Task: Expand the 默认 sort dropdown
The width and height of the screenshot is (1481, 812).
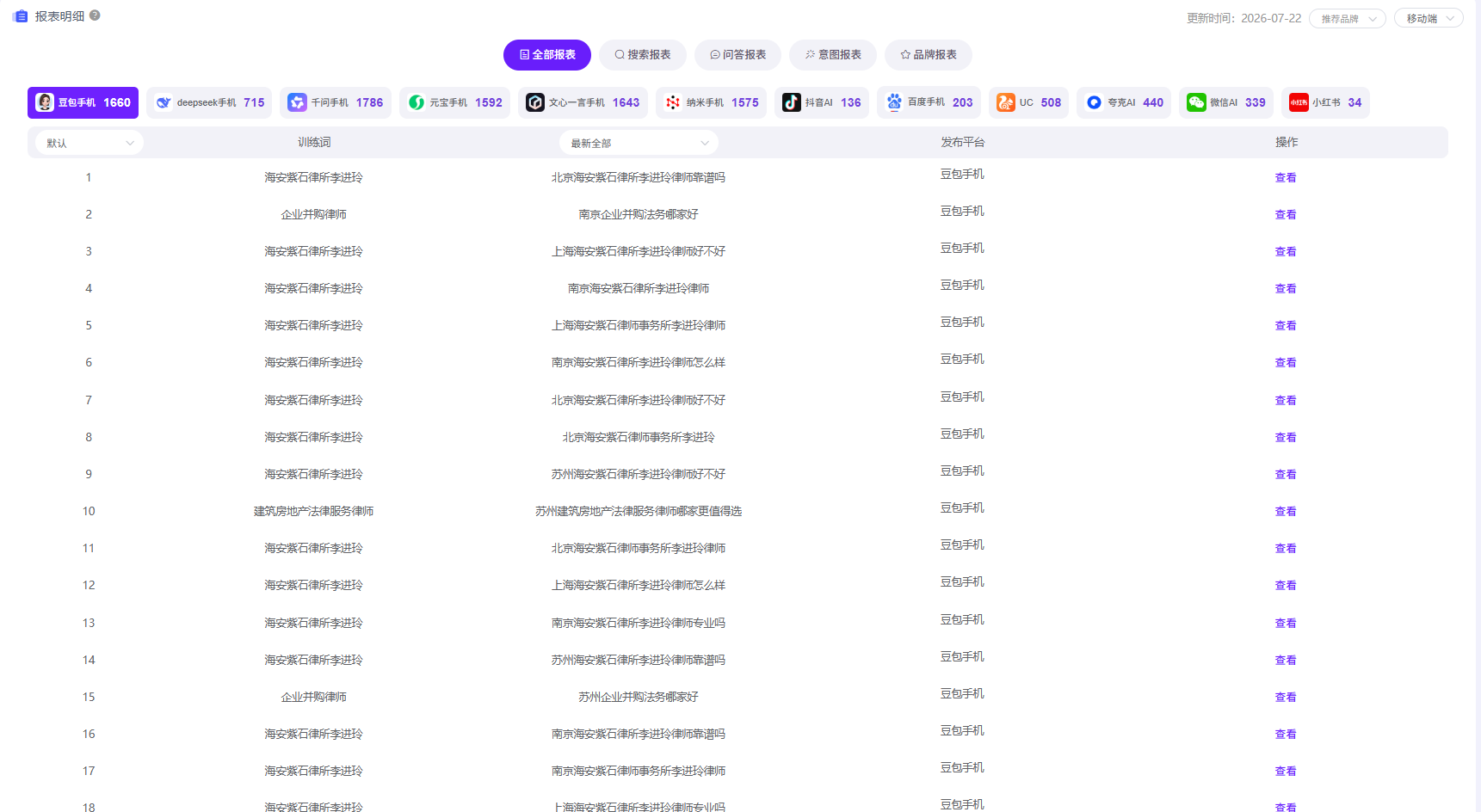Action: (x=89, y=143)
